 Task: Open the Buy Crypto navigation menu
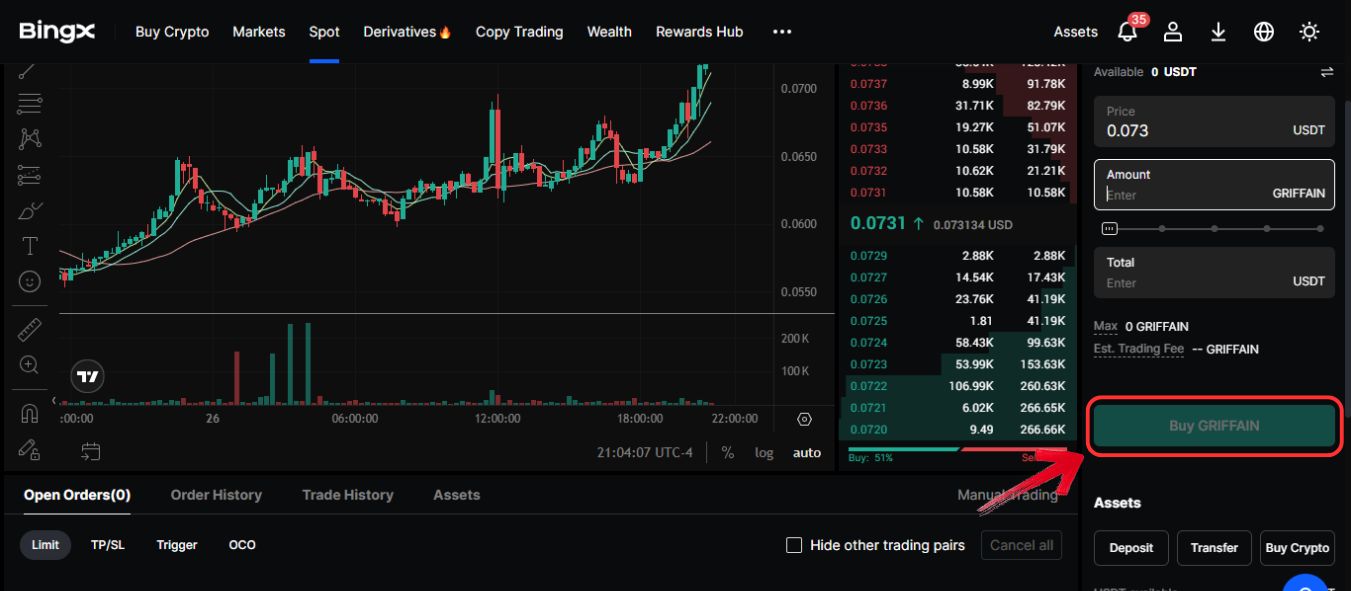pyautogui.click(x=172, y=32)
